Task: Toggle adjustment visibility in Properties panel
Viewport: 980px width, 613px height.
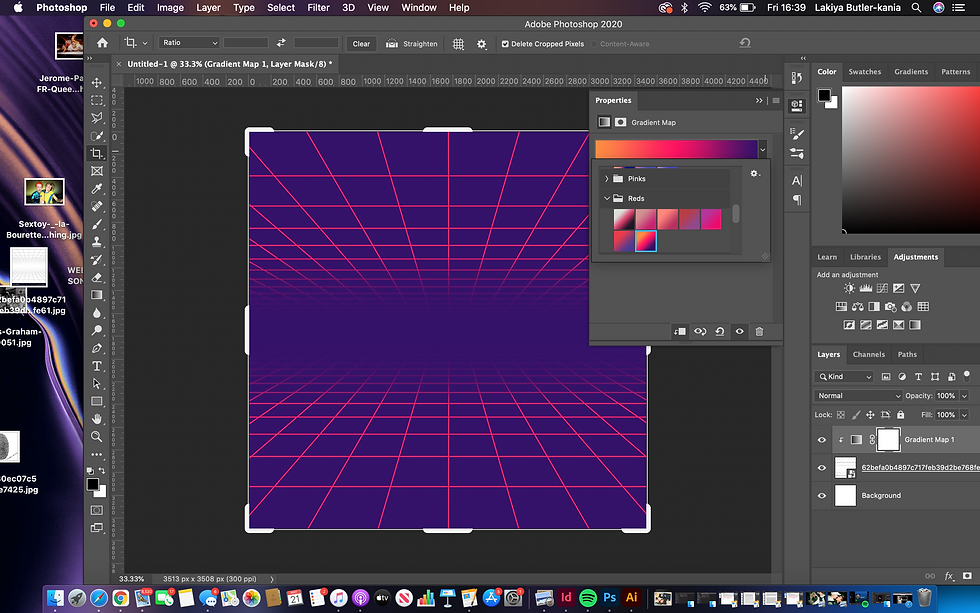Action: (739, 332)
